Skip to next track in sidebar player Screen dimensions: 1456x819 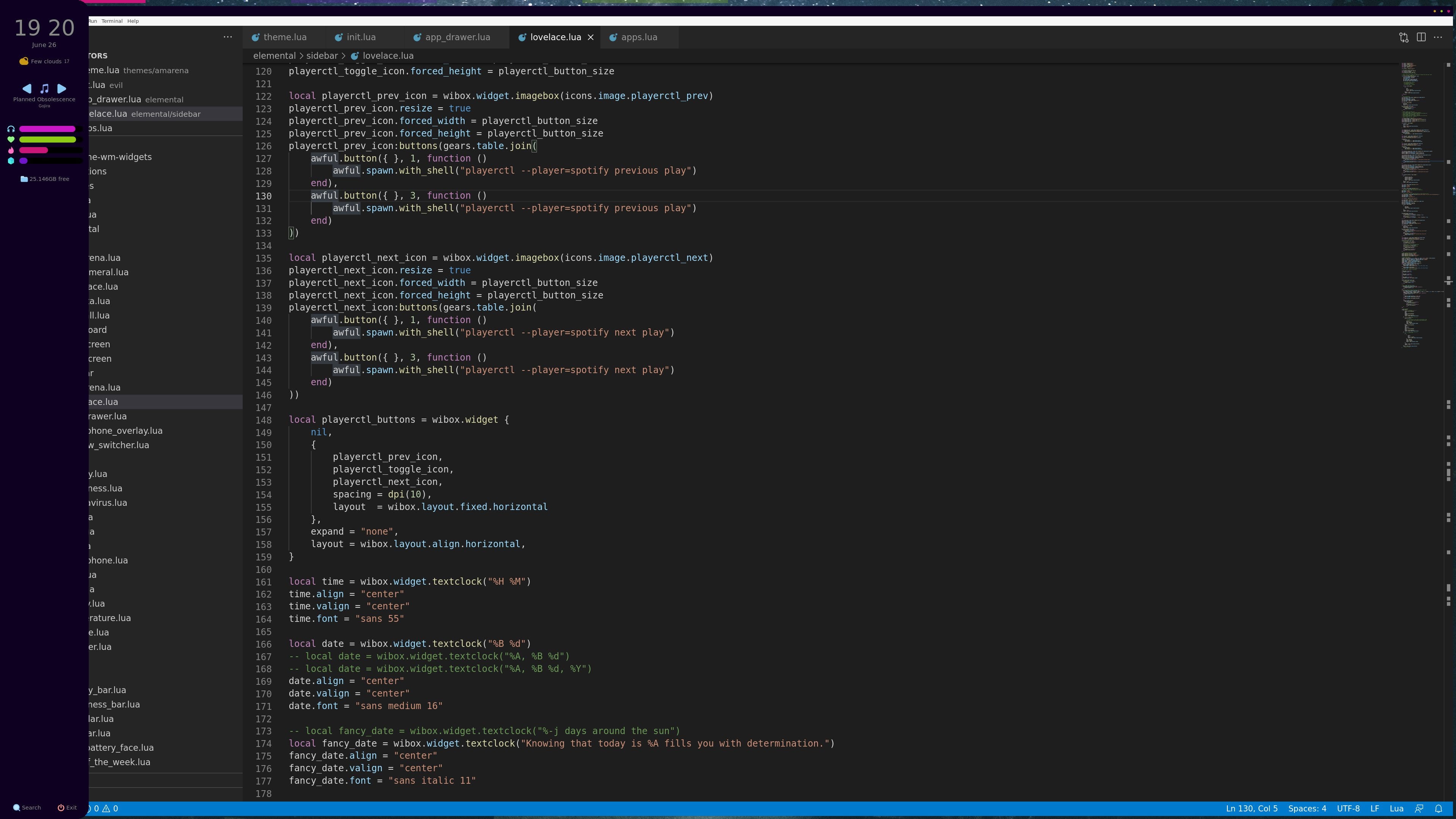62,89
